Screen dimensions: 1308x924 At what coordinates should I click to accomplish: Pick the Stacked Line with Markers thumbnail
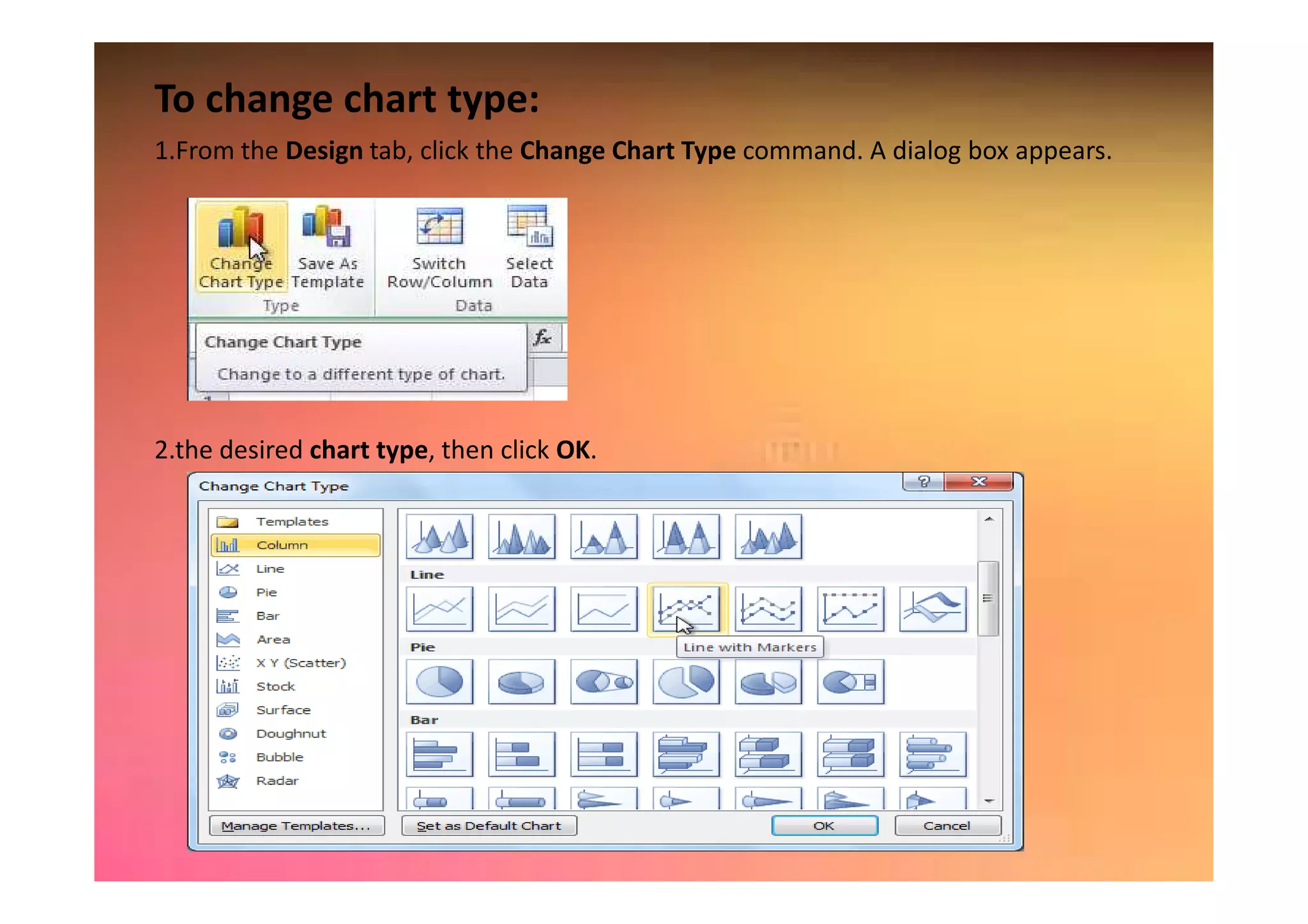pyautogui.click(x=768, y=609)
